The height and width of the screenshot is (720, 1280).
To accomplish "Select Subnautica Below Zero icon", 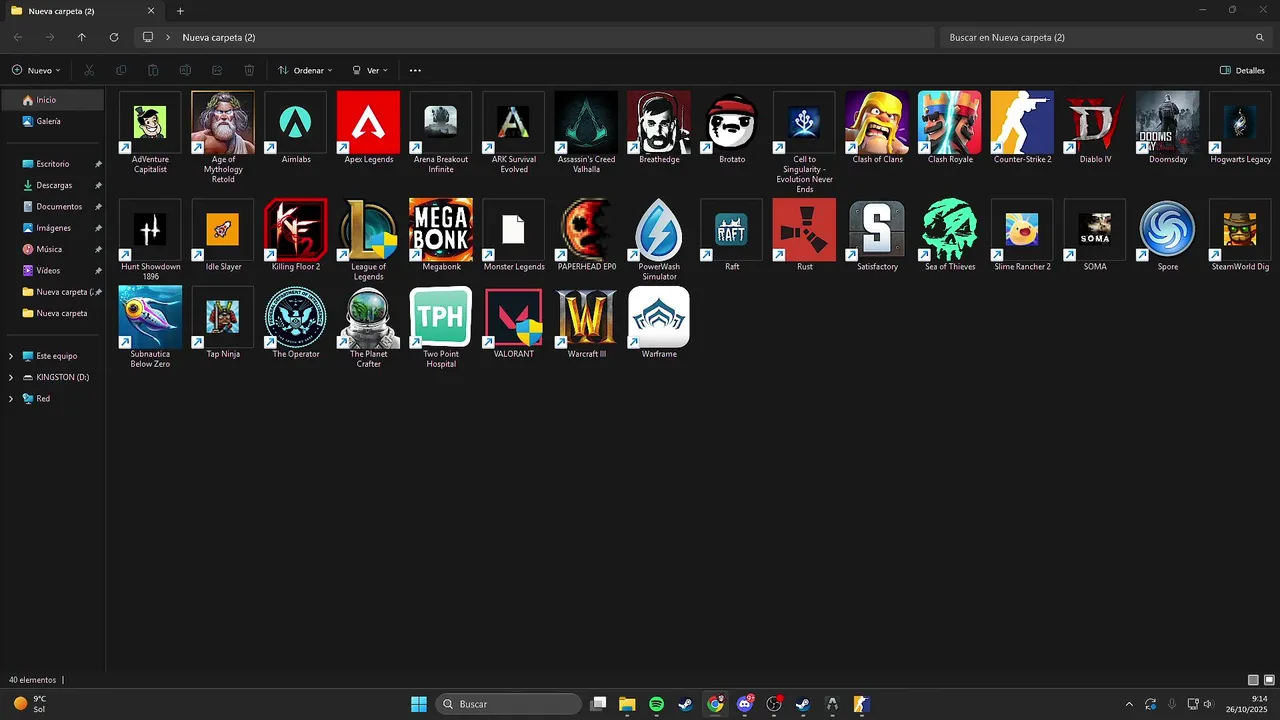I will [x=150, y=317].
